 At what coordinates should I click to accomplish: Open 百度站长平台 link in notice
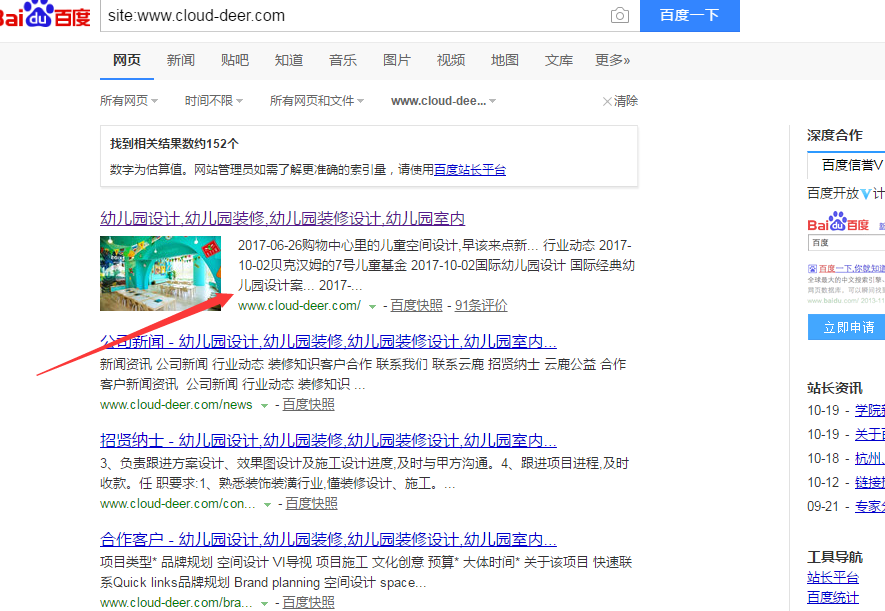[x=470, y=170]
